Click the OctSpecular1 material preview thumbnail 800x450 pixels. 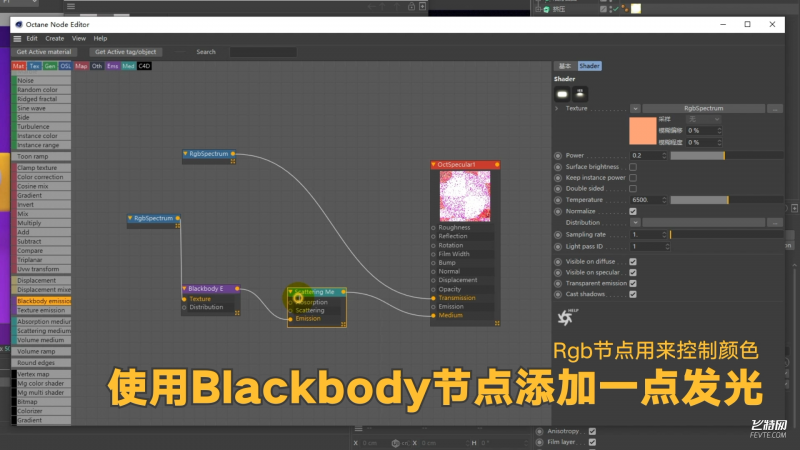tap(465, 196)
